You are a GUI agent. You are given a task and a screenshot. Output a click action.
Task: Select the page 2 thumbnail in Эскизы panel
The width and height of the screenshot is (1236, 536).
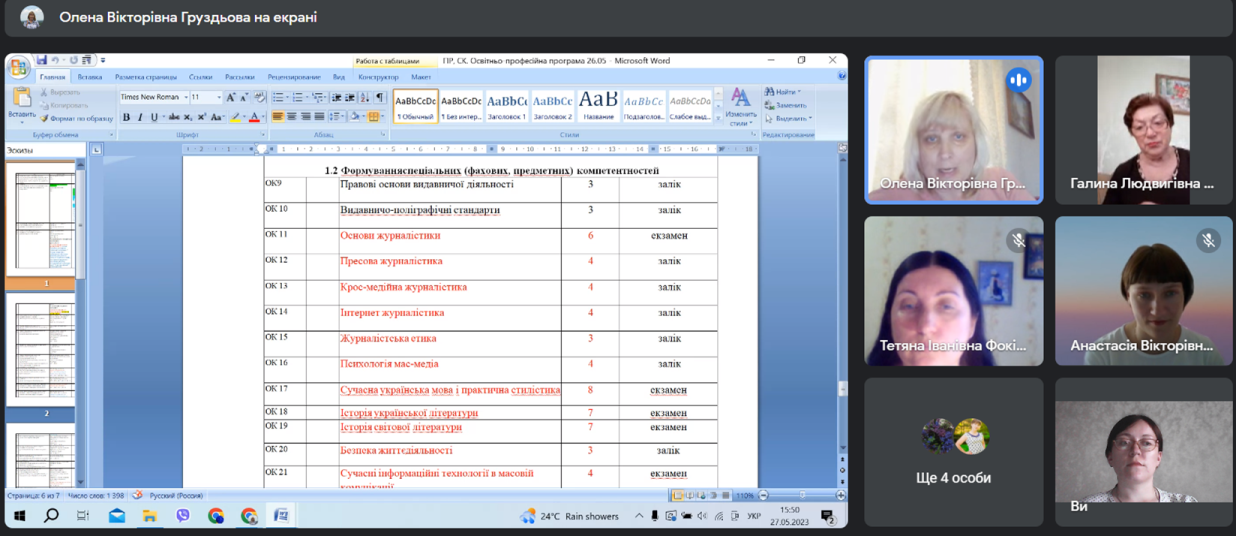(x=42, y=349)
